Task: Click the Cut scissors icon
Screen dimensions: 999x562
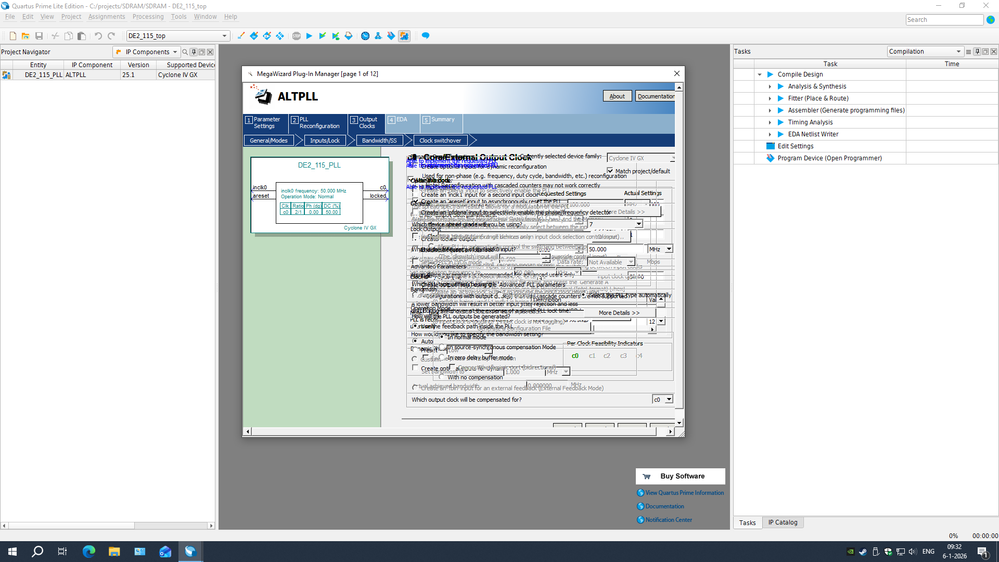Action: [55, 36]
